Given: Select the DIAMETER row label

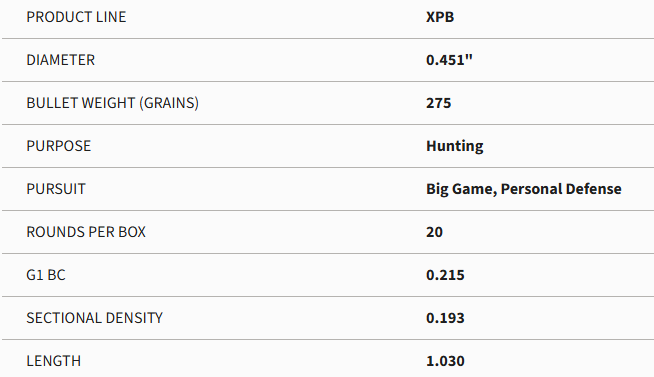Looking at the screenshot, I should tap(60, 60).
